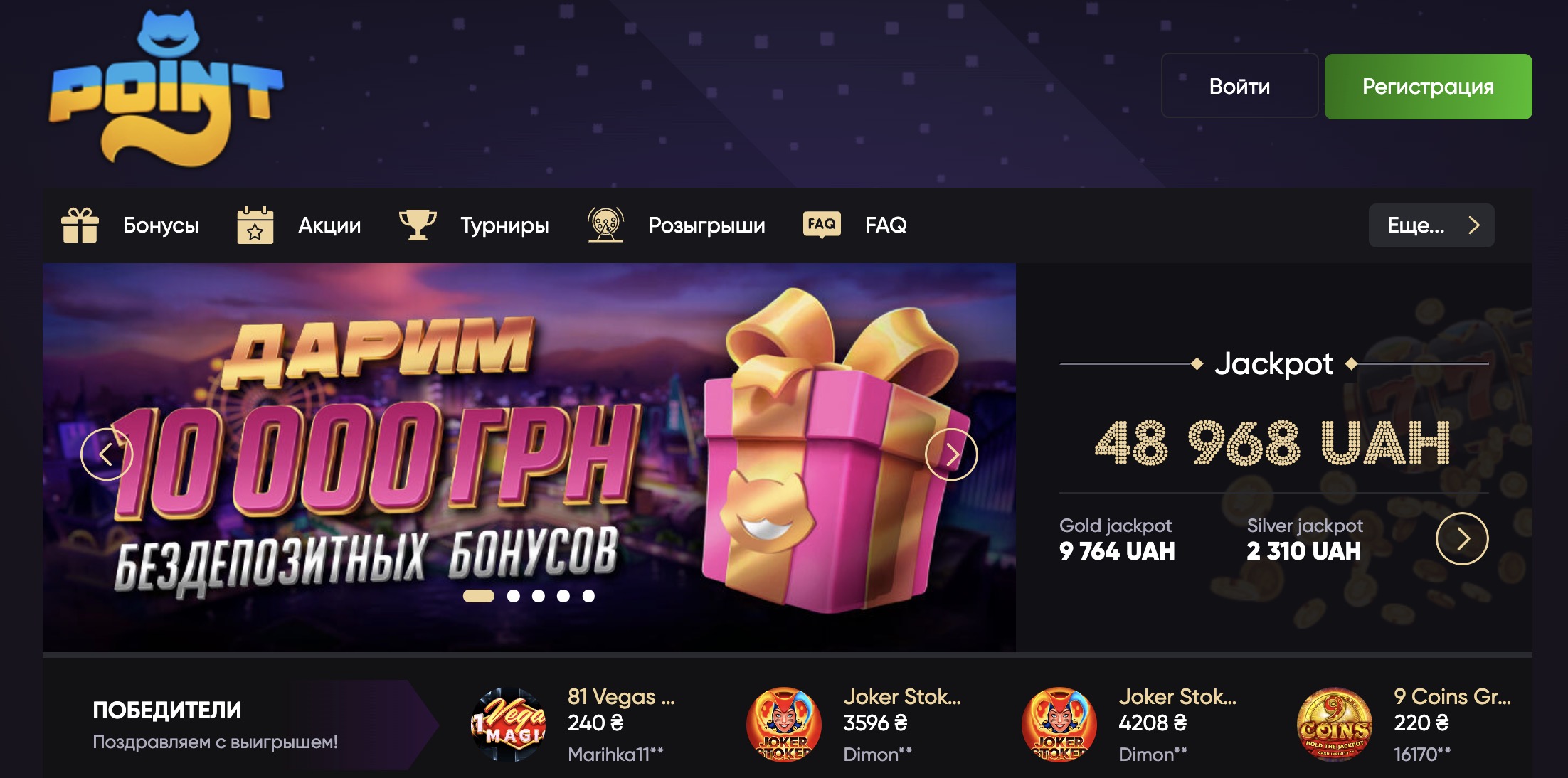Image resolution: width=1568 pixels, height=778 pixels.
Task: Click the 10 000 ГРН bonus banner
Action: pyautogui.click(x=529, y=457)
